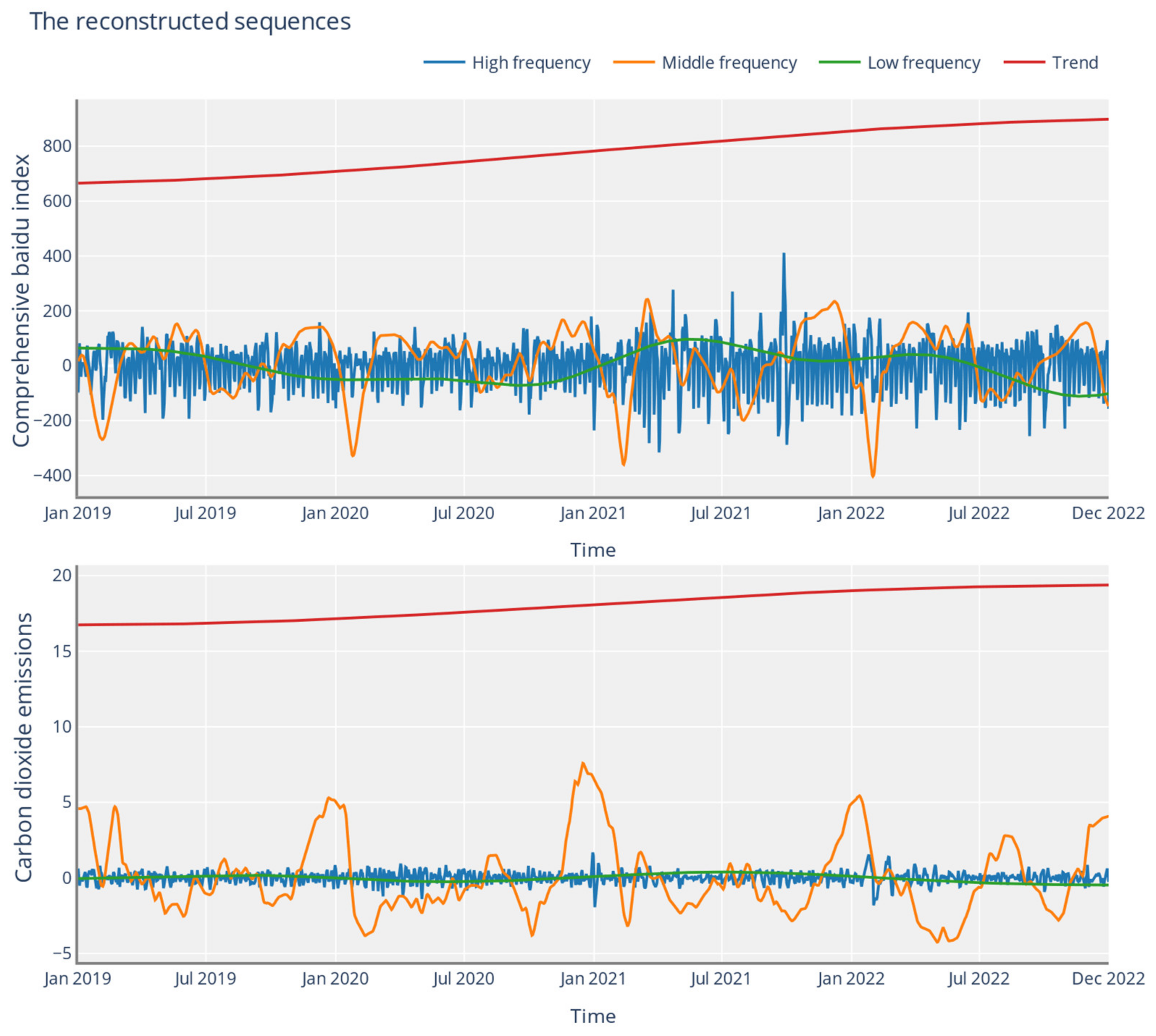Click 'Carbon dioxide emissions' y-axis title
The width and height of the screenshot is (1156, 1036).
(23, 747)
